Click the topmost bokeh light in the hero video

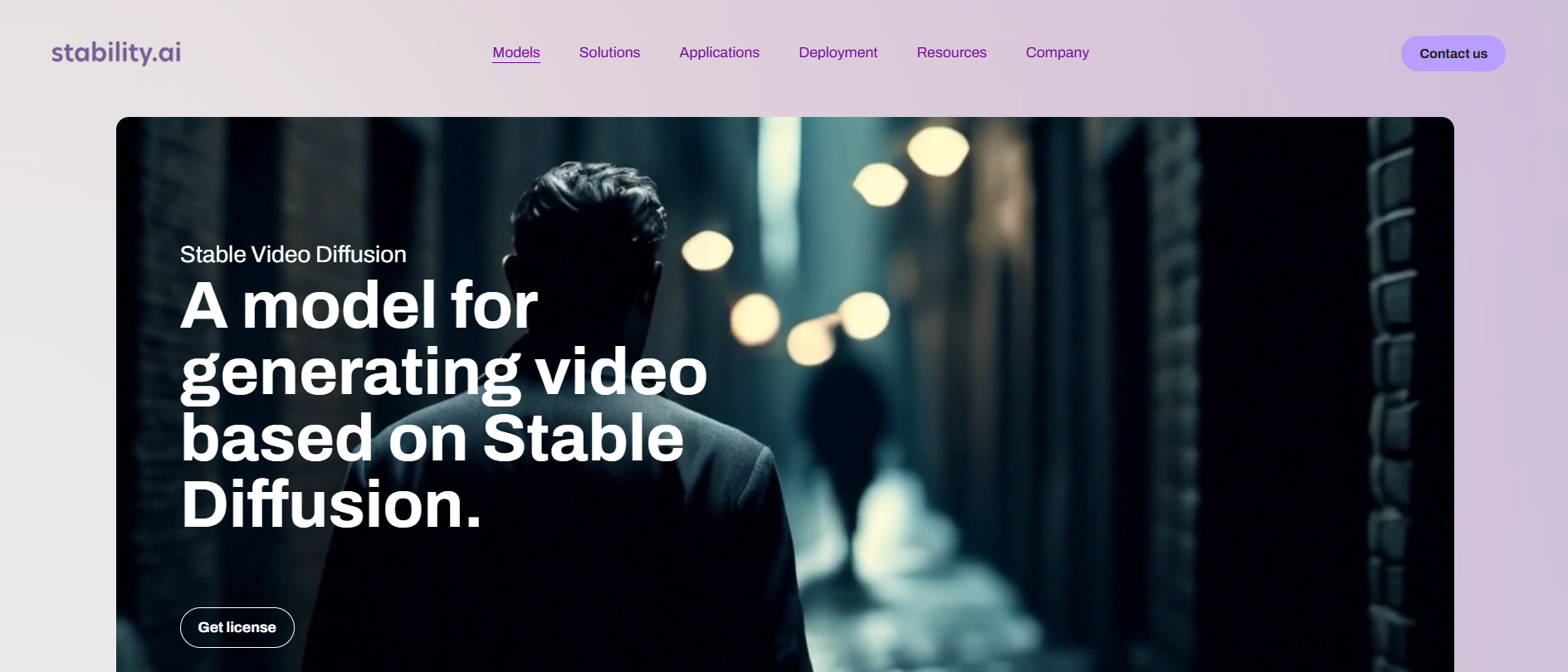tap(938, 151)
